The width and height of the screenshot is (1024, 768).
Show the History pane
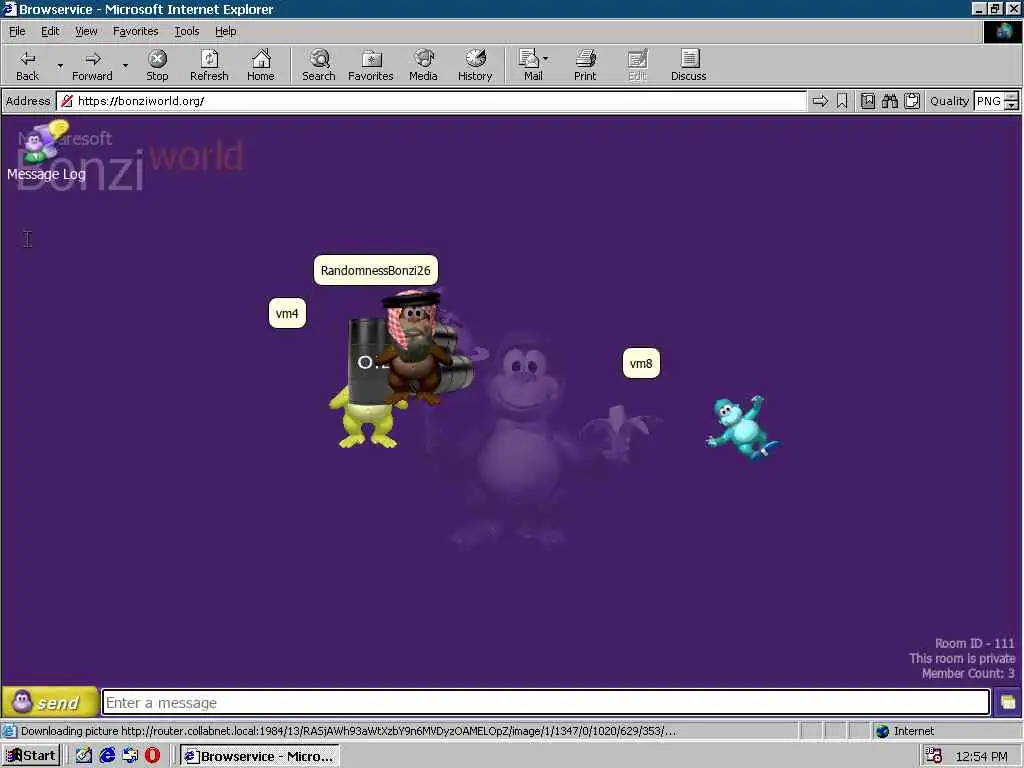[x=475, y=65]
